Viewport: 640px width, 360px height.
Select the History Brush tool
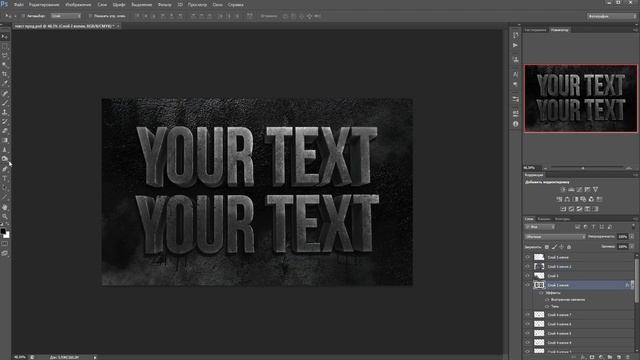point(4,122)
